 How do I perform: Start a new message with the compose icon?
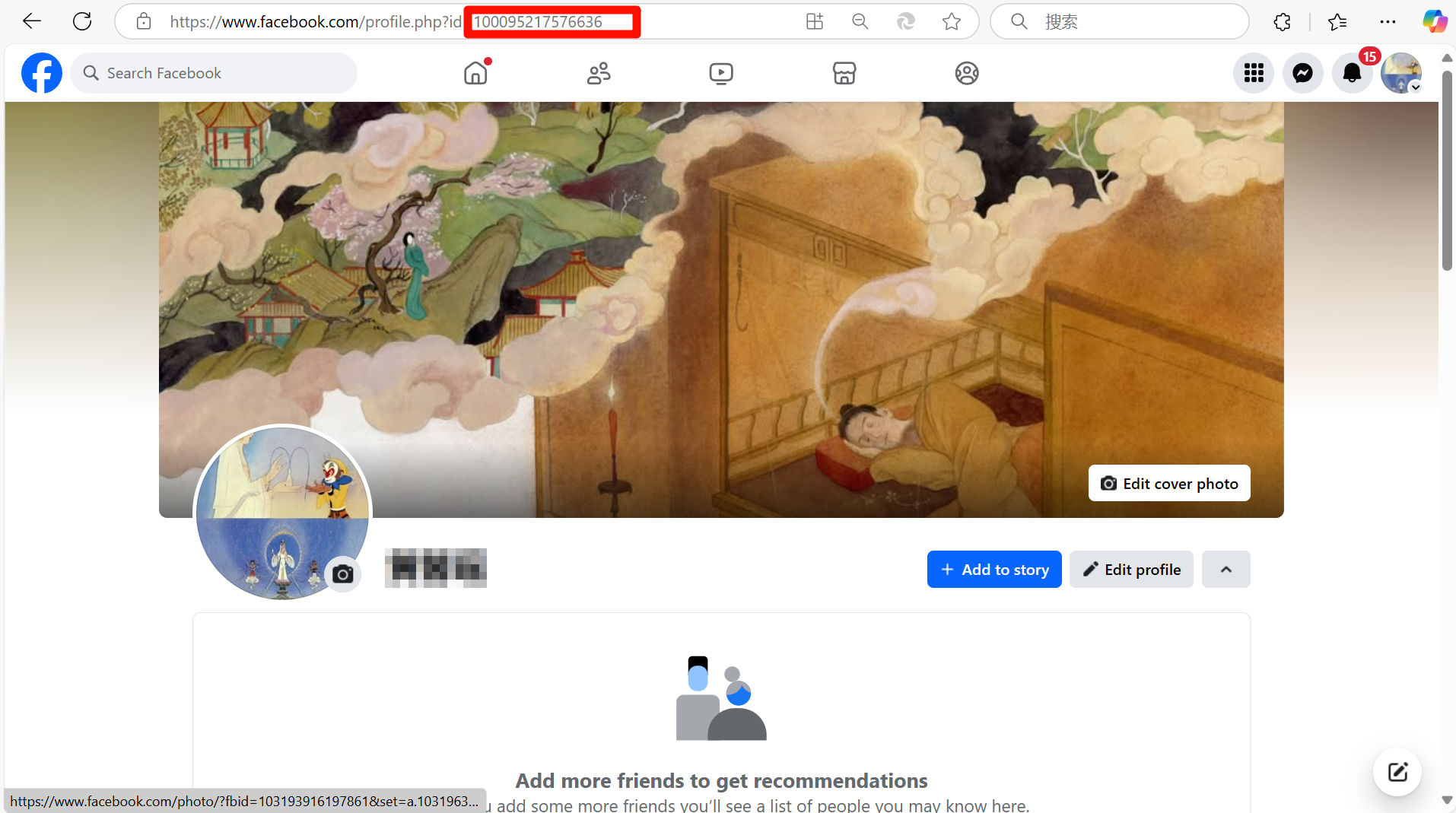coord(1397,773)
